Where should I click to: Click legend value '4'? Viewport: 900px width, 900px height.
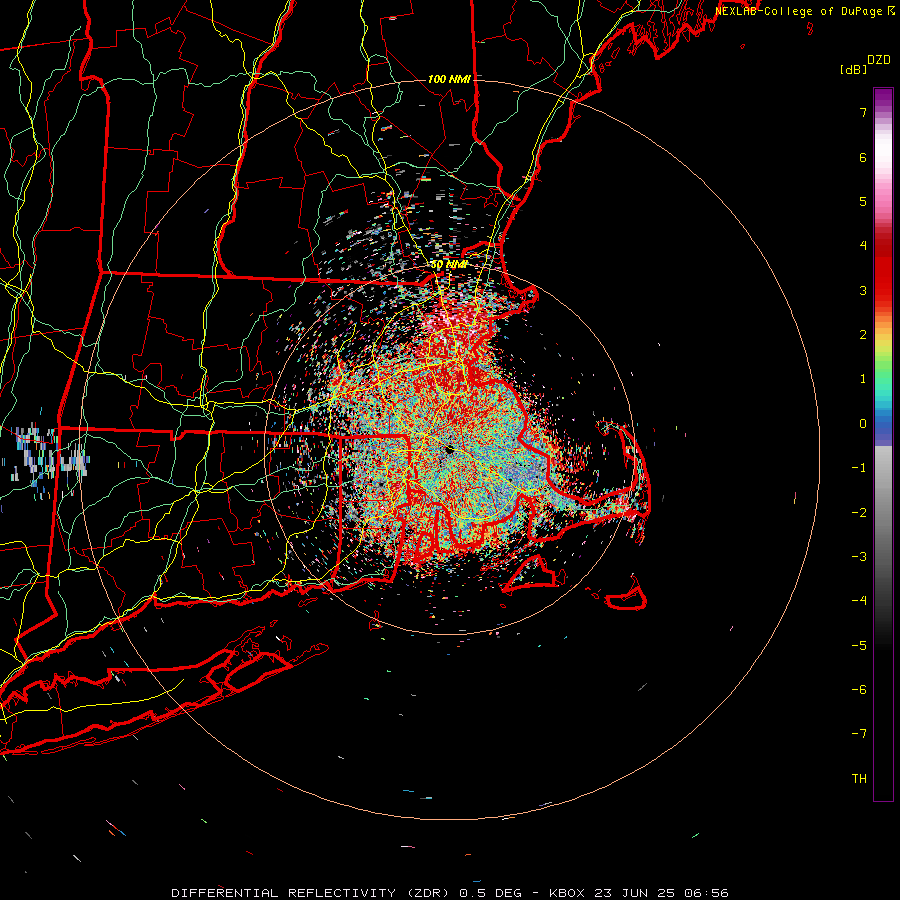pyautogui.click(x=863, y=246)
